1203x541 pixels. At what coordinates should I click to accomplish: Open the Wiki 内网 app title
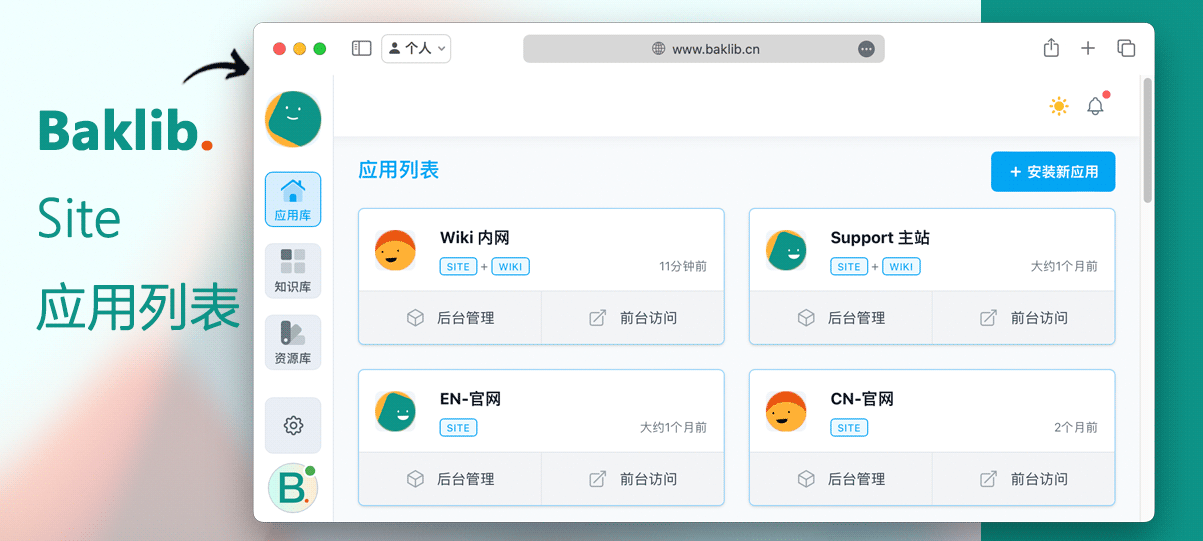point(475,238)
